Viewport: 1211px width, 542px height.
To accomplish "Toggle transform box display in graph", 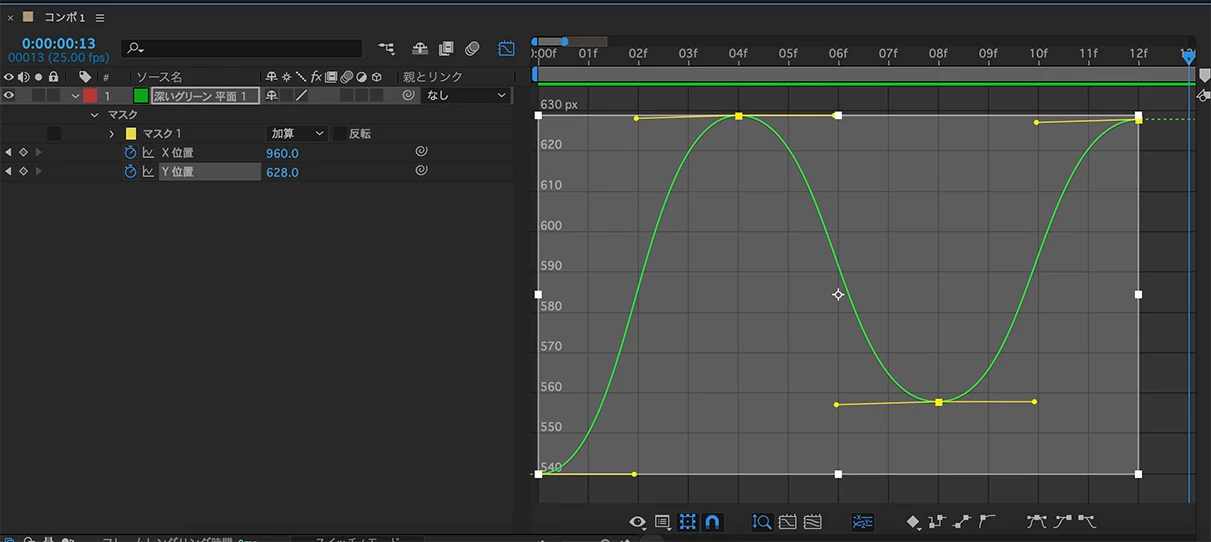I will [687, 522].
